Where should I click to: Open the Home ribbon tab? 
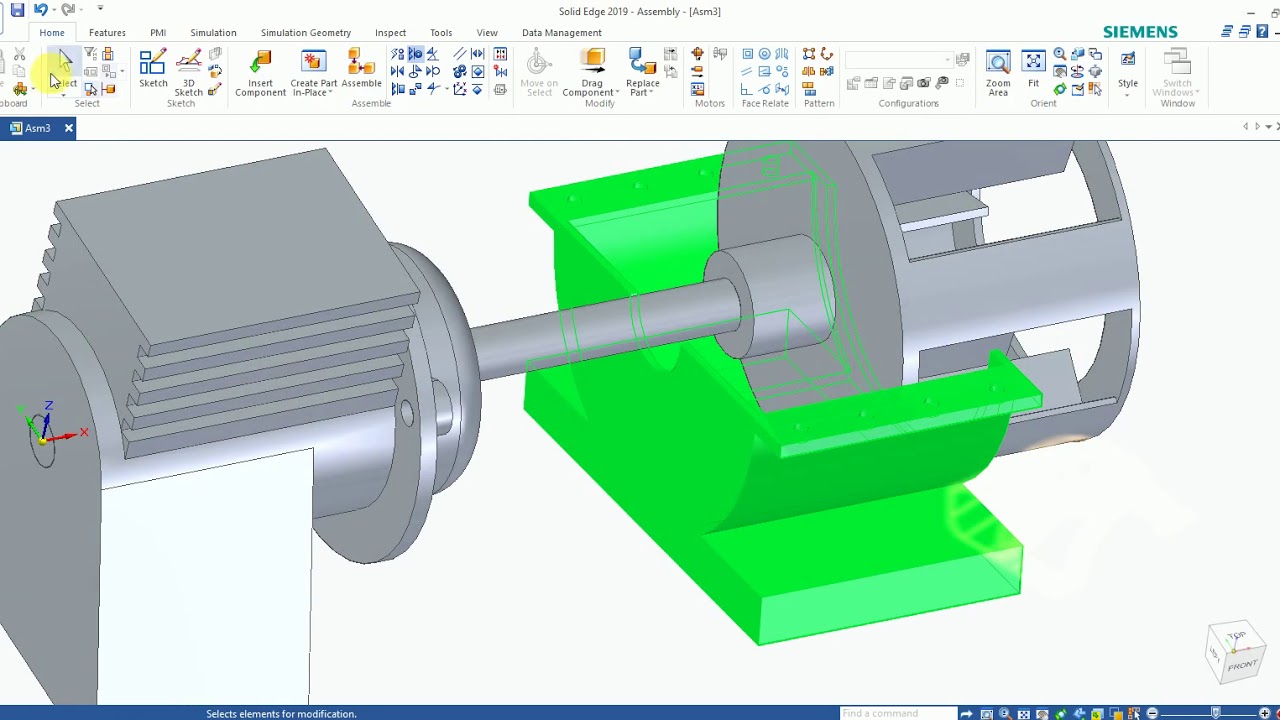(x=52, y=33)
